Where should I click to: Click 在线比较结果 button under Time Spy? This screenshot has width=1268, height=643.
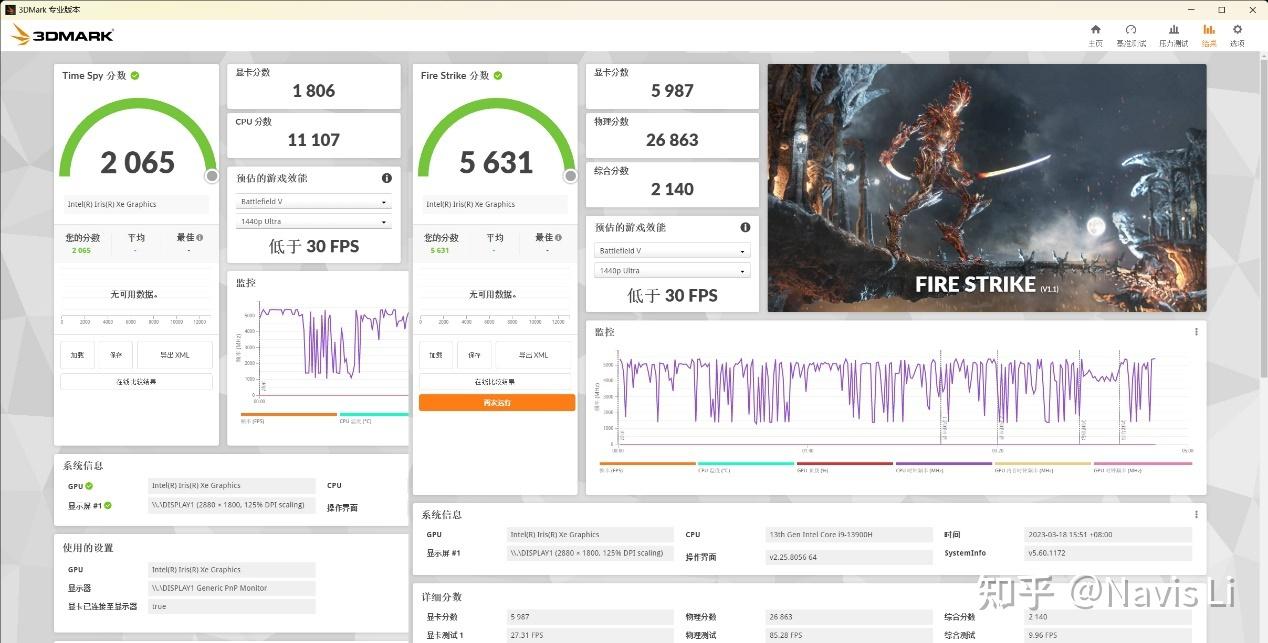pos(136,382)
